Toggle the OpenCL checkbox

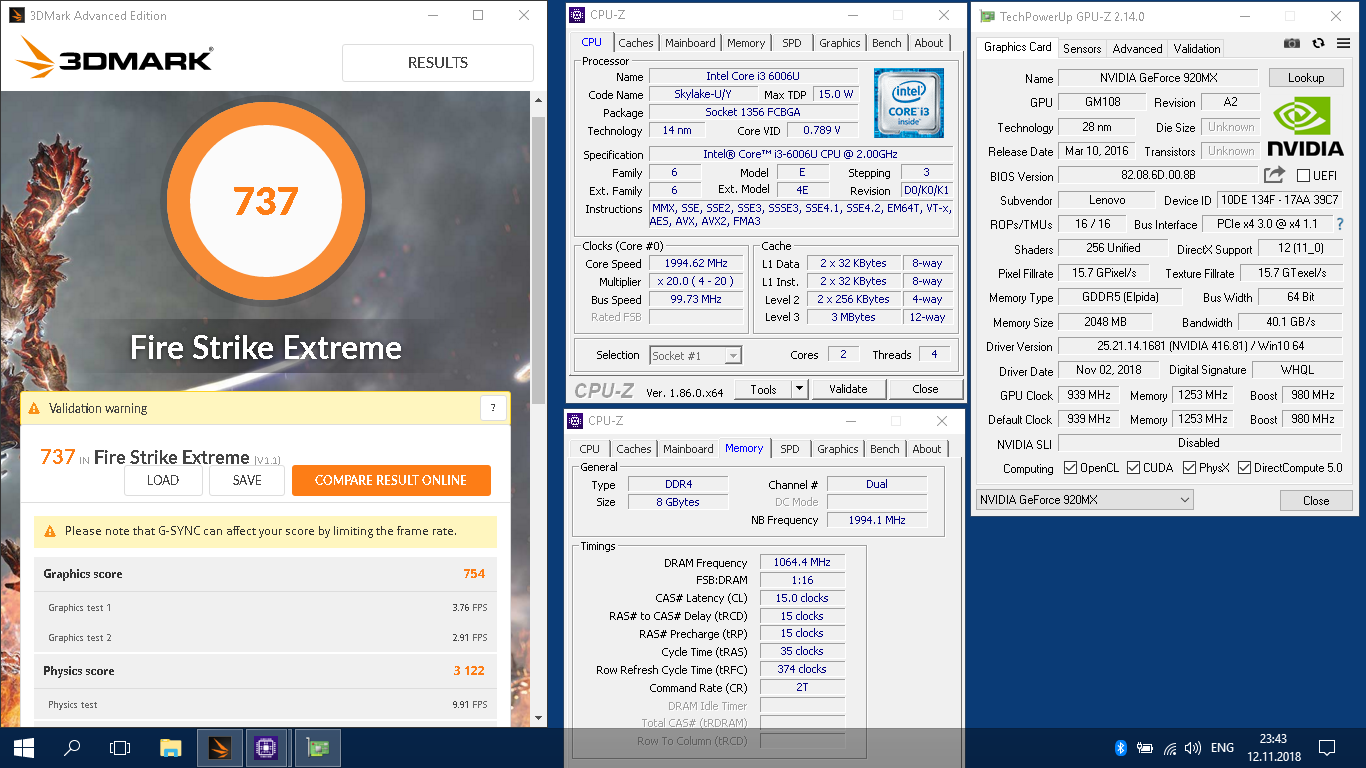coord(1071,467)
